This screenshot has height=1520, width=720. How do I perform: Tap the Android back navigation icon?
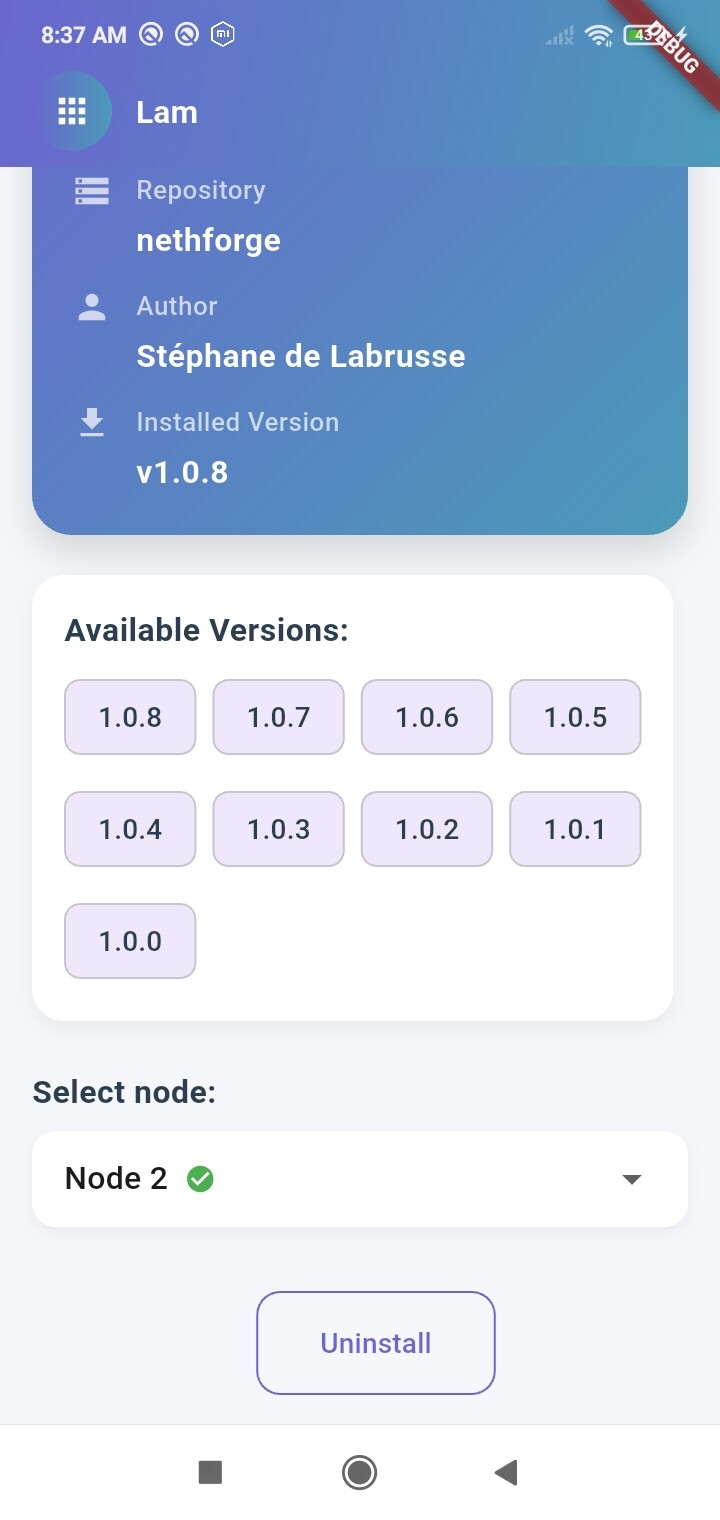pyautogui.click(x=506, y=1472)
